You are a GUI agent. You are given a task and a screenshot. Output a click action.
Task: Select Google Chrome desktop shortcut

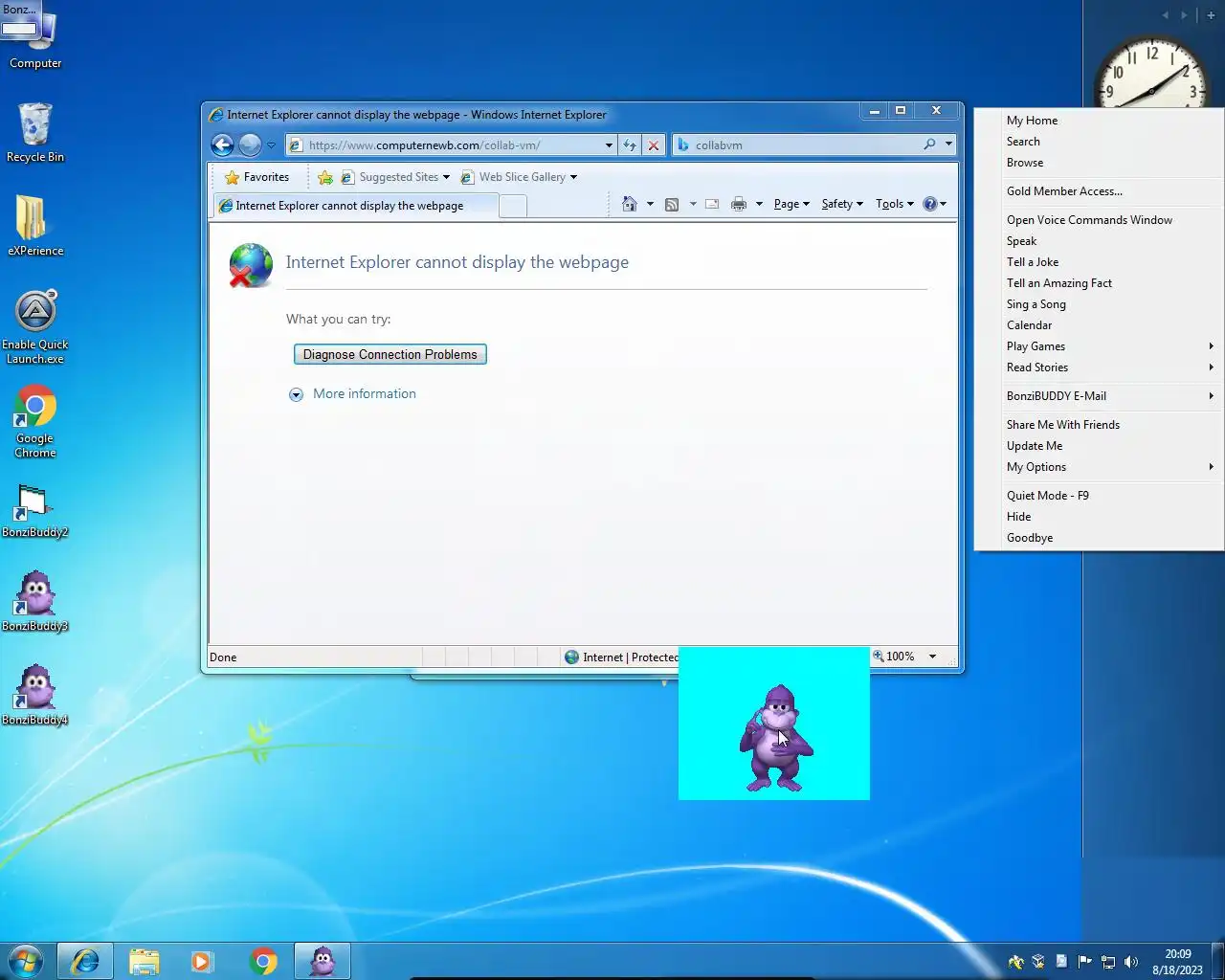coord(35,422)
